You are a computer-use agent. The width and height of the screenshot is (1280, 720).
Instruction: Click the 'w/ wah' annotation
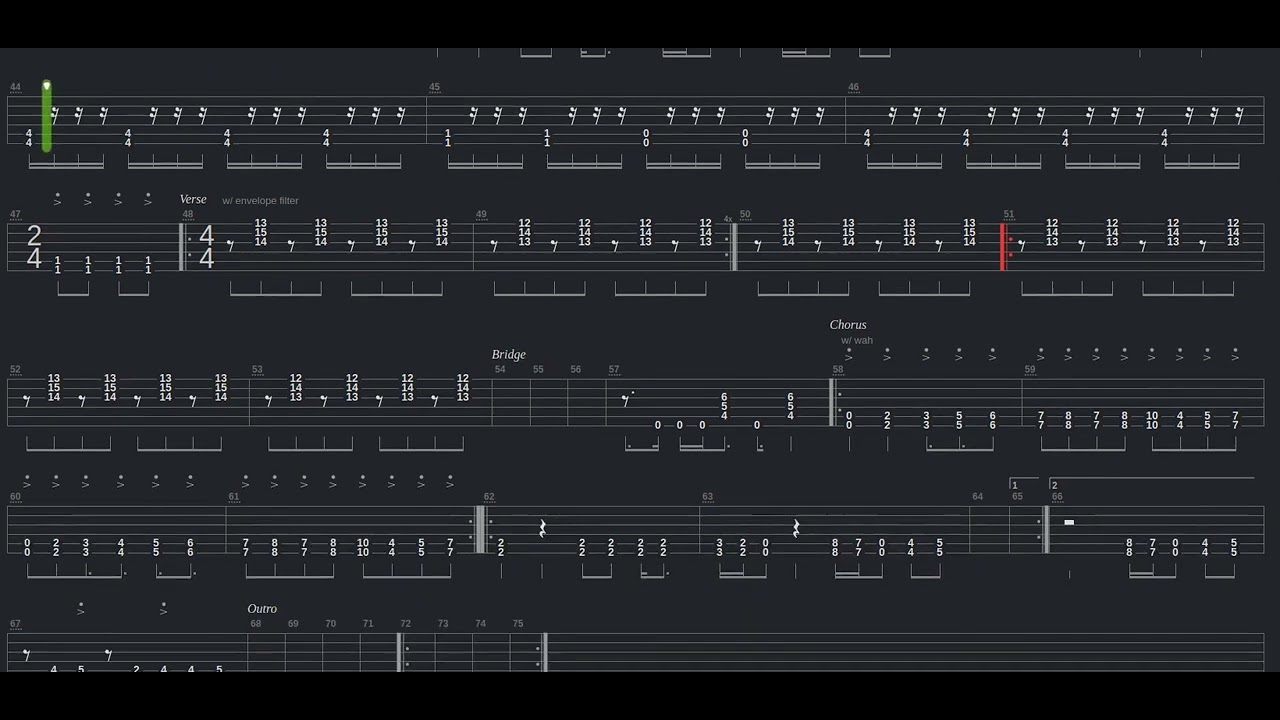(857, 340)
